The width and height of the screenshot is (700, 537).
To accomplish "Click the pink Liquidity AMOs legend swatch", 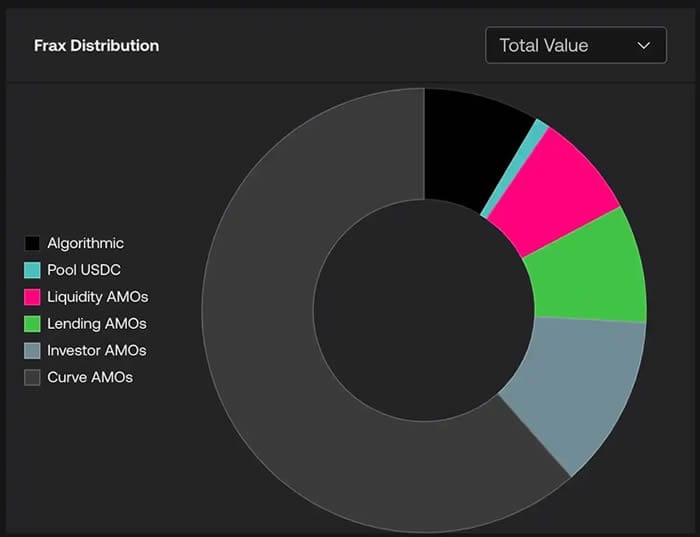I will pos(32,297).
